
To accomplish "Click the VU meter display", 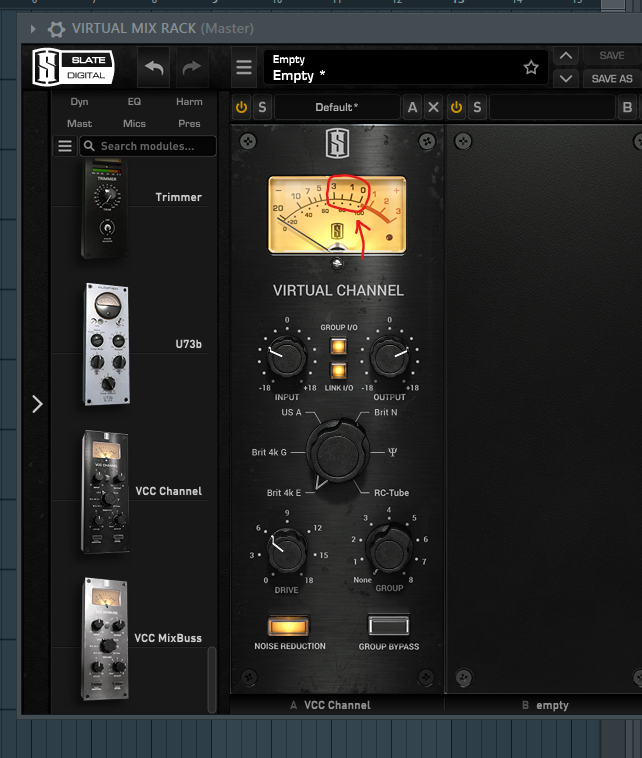I will pos(337,214).
